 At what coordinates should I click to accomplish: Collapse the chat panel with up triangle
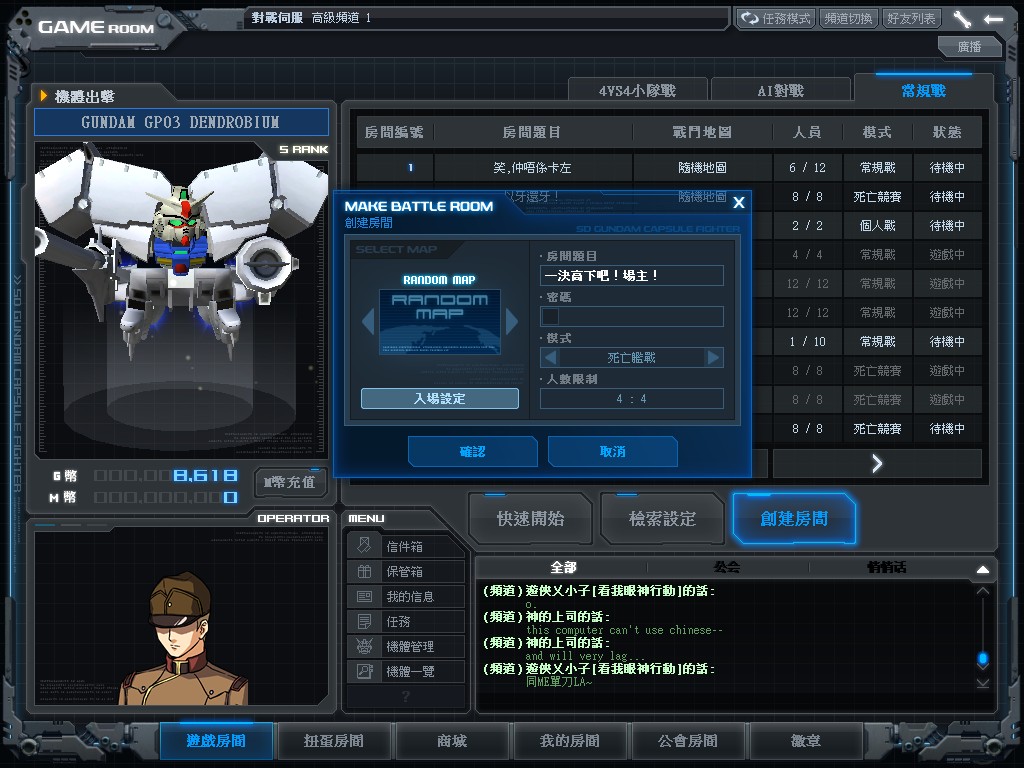point(983,569)
